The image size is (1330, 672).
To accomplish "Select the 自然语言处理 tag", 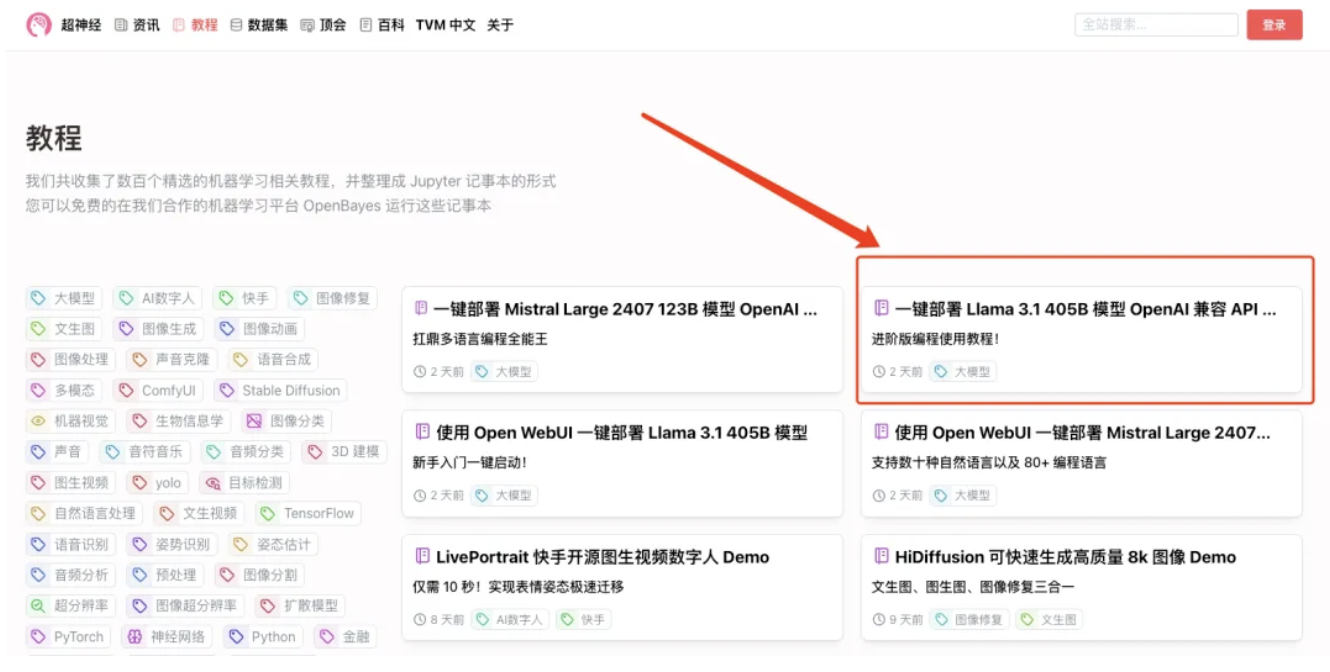I will [84, 514].
